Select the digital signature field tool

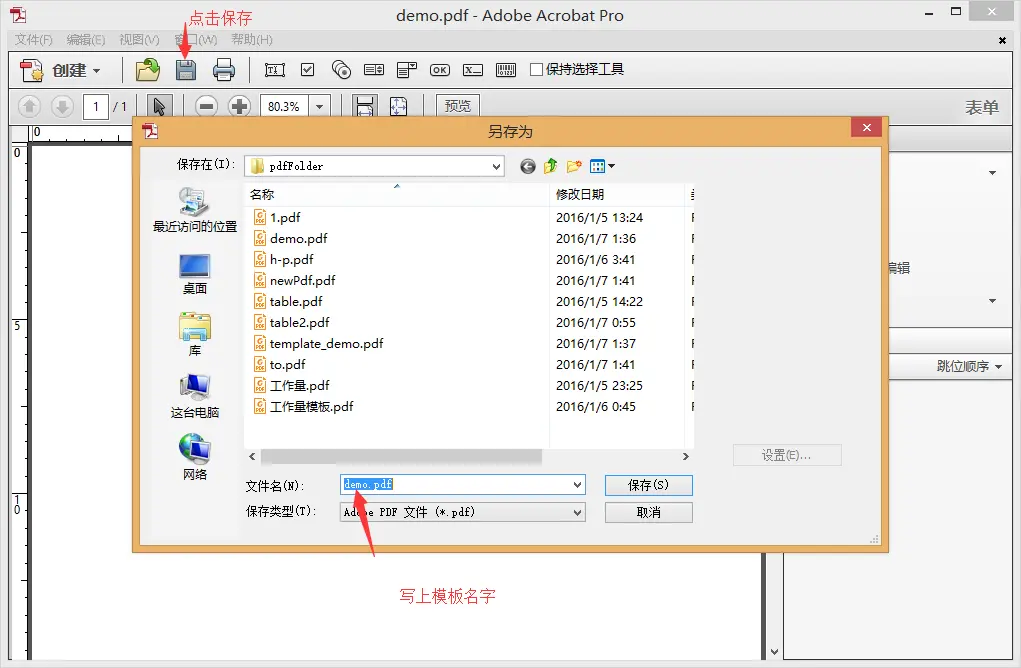click(473, 70)
